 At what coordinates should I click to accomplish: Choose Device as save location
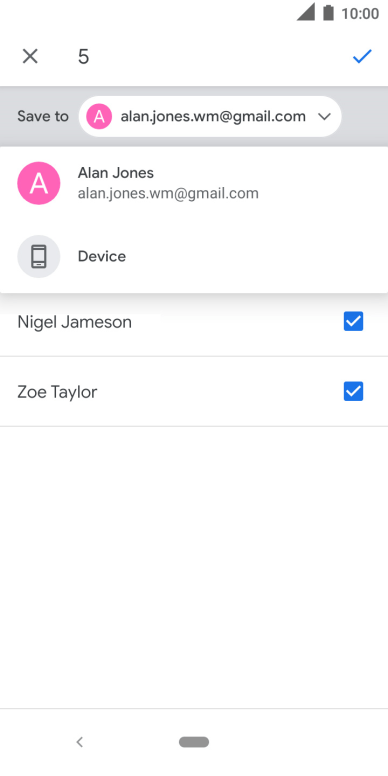click(194, 256)
